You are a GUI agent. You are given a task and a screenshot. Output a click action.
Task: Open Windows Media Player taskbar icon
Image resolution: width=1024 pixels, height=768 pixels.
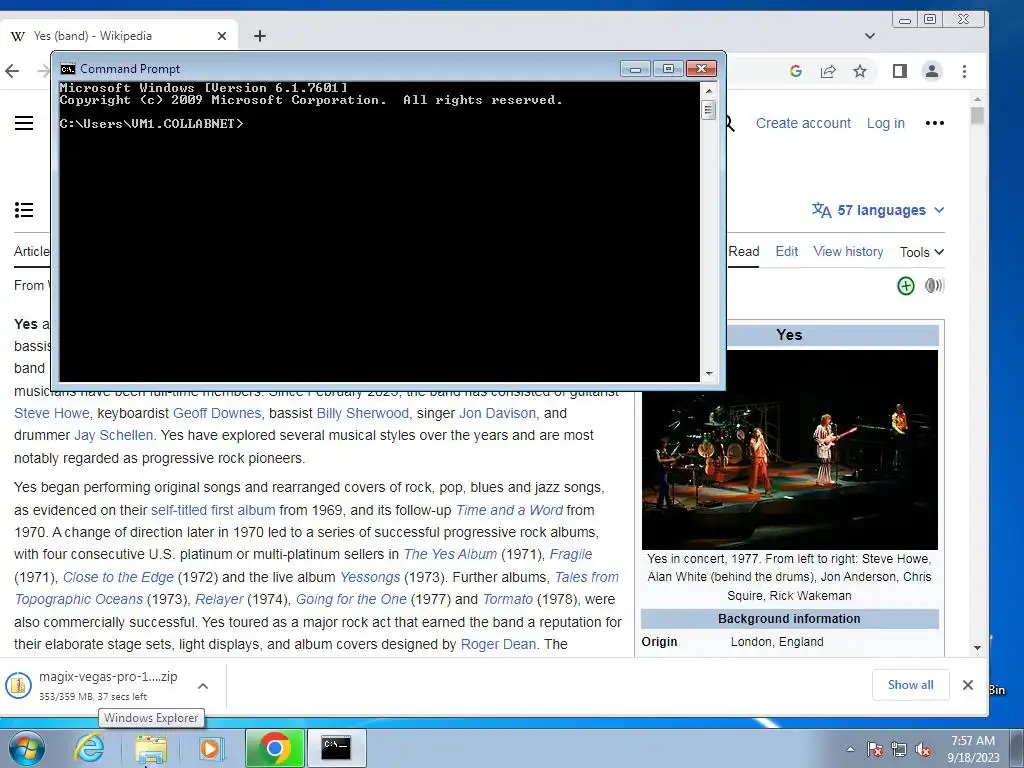point(212,748)
